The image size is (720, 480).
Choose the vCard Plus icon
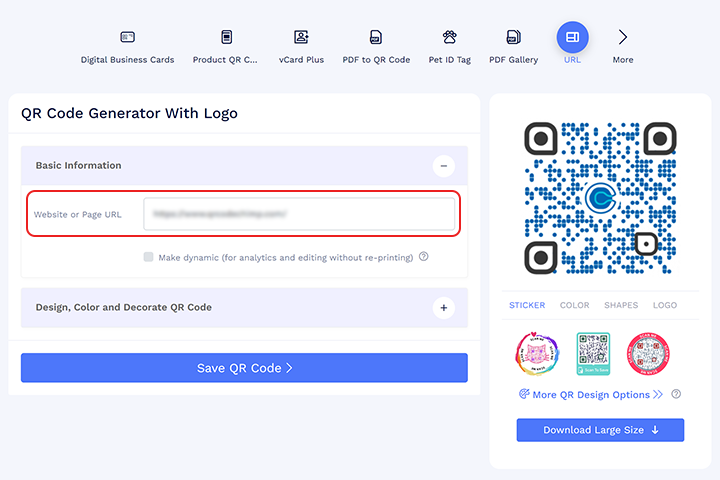(301, 38)
